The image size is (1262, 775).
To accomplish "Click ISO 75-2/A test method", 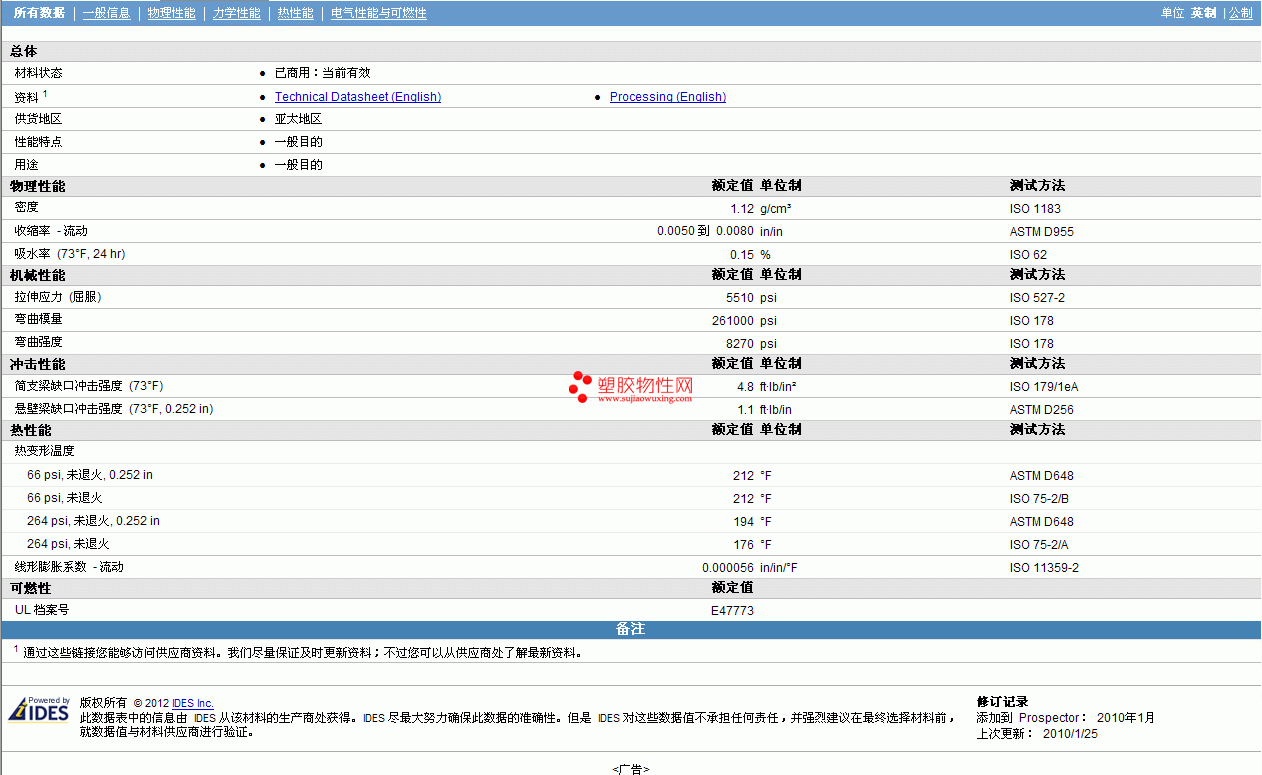I will coord(1041,545).
